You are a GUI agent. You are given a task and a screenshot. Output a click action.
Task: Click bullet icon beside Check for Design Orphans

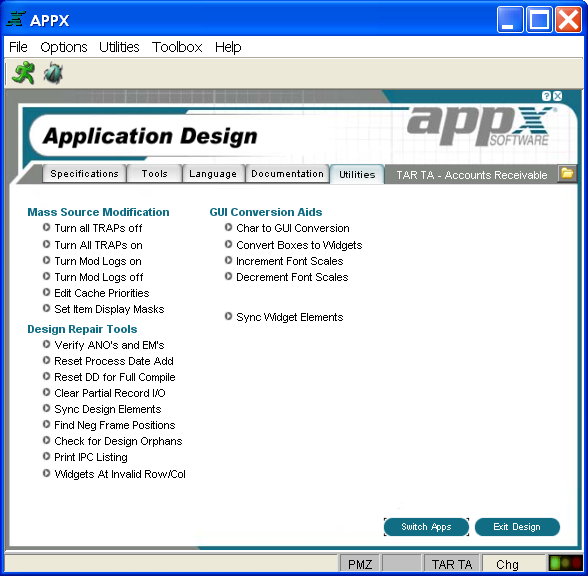click(46, 440)
